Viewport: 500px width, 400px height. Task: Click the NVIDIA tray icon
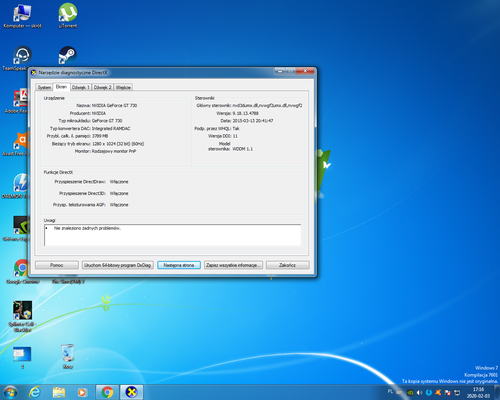(x=410, y=393)
